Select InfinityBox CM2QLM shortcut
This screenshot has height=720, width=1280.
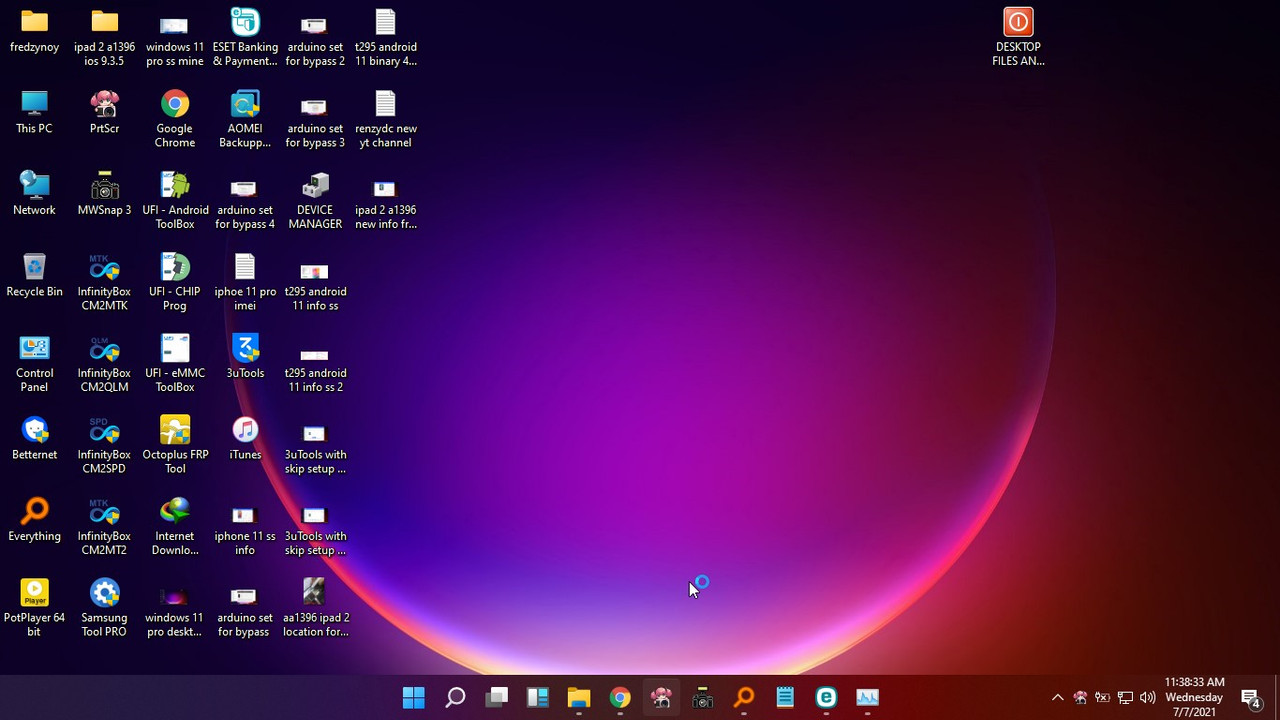click(105, 365)
